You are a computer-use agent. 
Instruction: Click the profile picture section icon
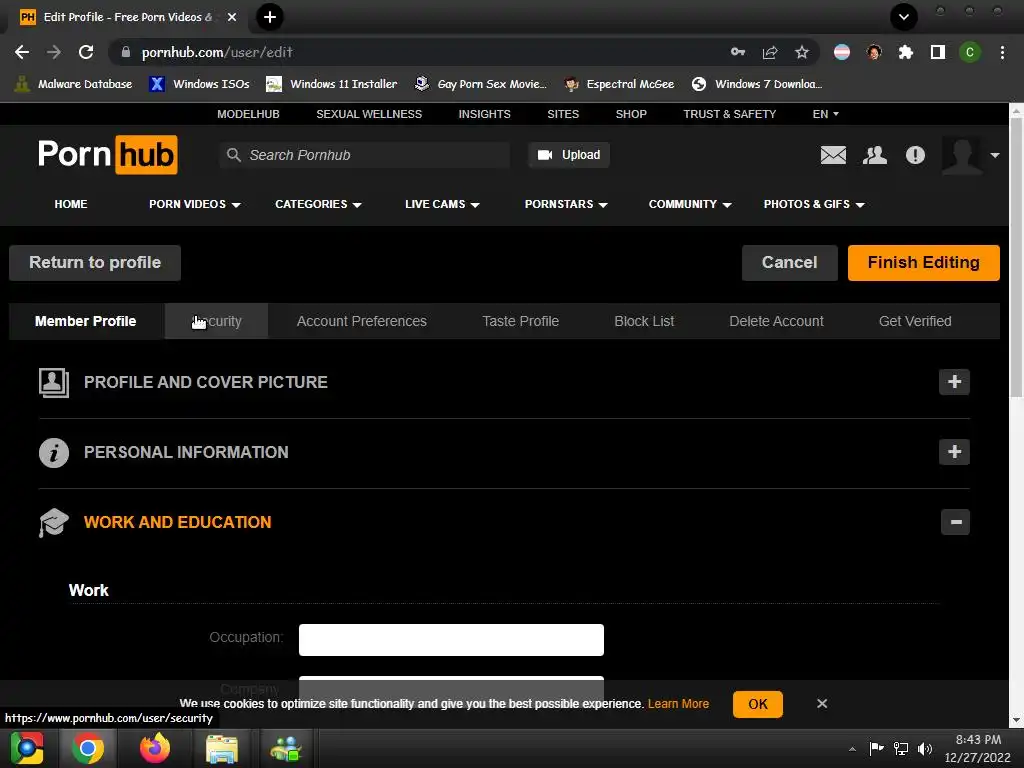point(54,383)
